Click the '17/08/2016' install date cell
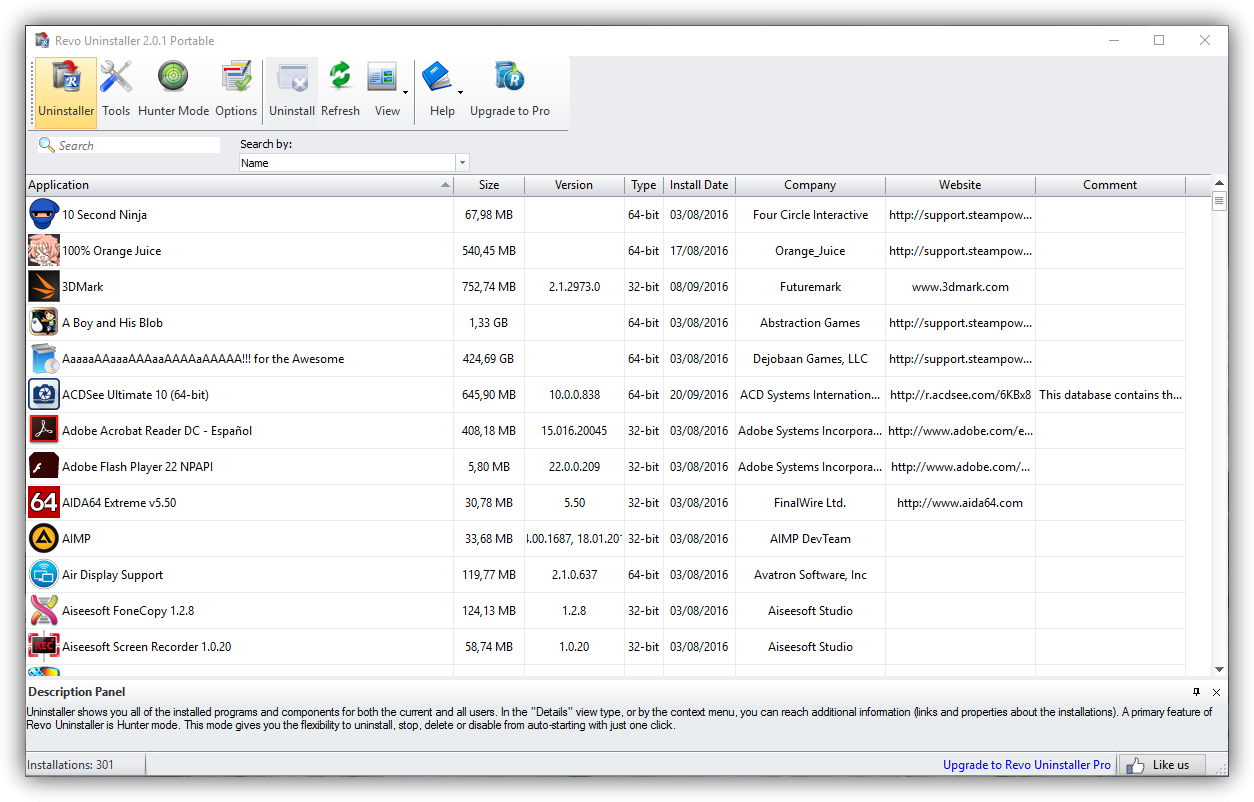The width and height of the screenshot is (1254, 802). [699, 251]
